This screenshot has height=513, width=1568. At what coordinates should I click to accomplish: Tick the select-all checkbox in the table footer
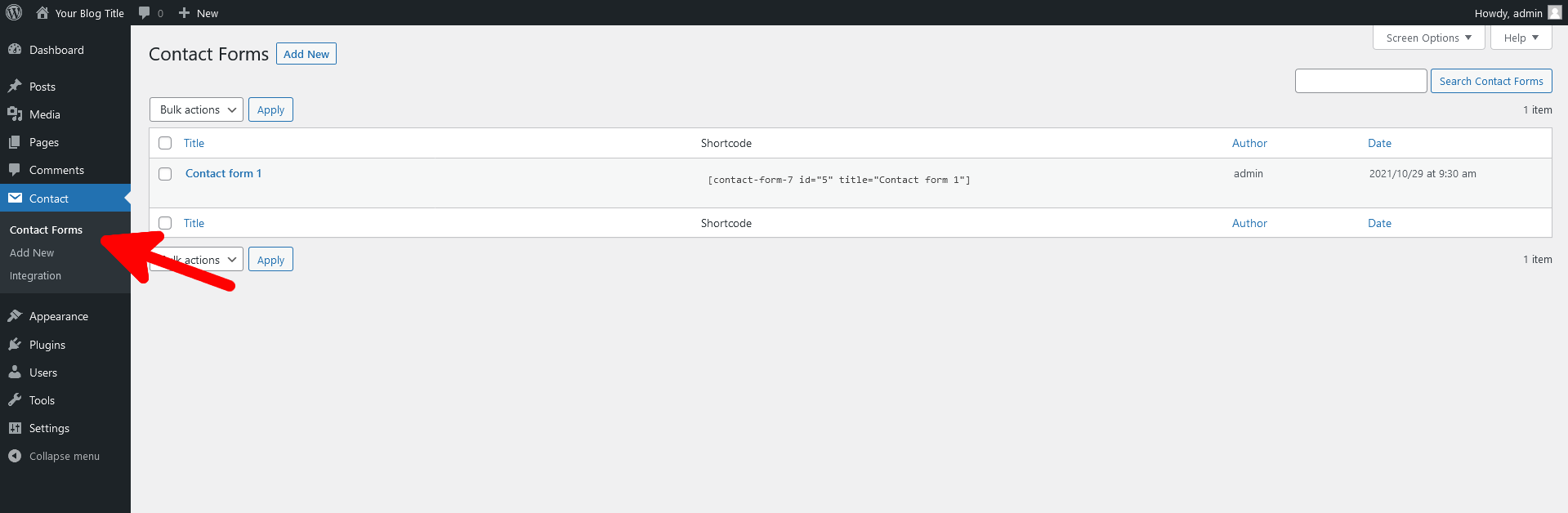point(165,223)
